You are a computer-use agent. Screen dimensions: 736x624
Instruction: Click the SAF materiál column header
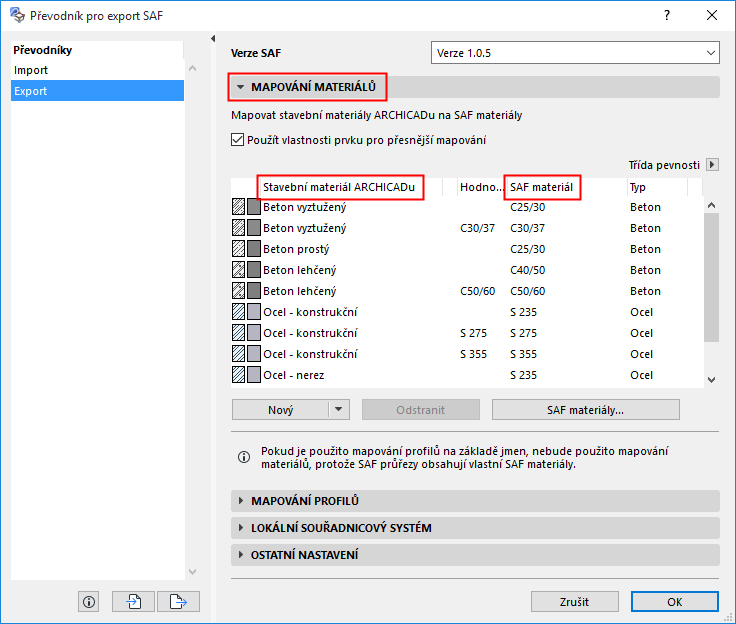542,187
